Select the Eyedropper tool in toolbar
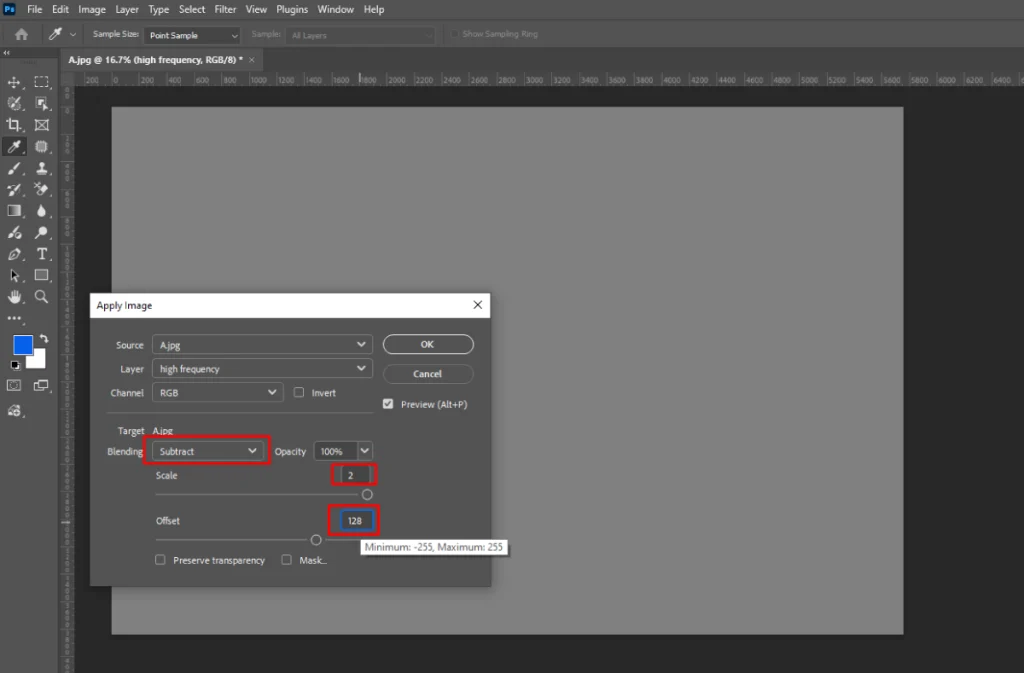This screenshot has height=673, width=1024. (14, 146)
